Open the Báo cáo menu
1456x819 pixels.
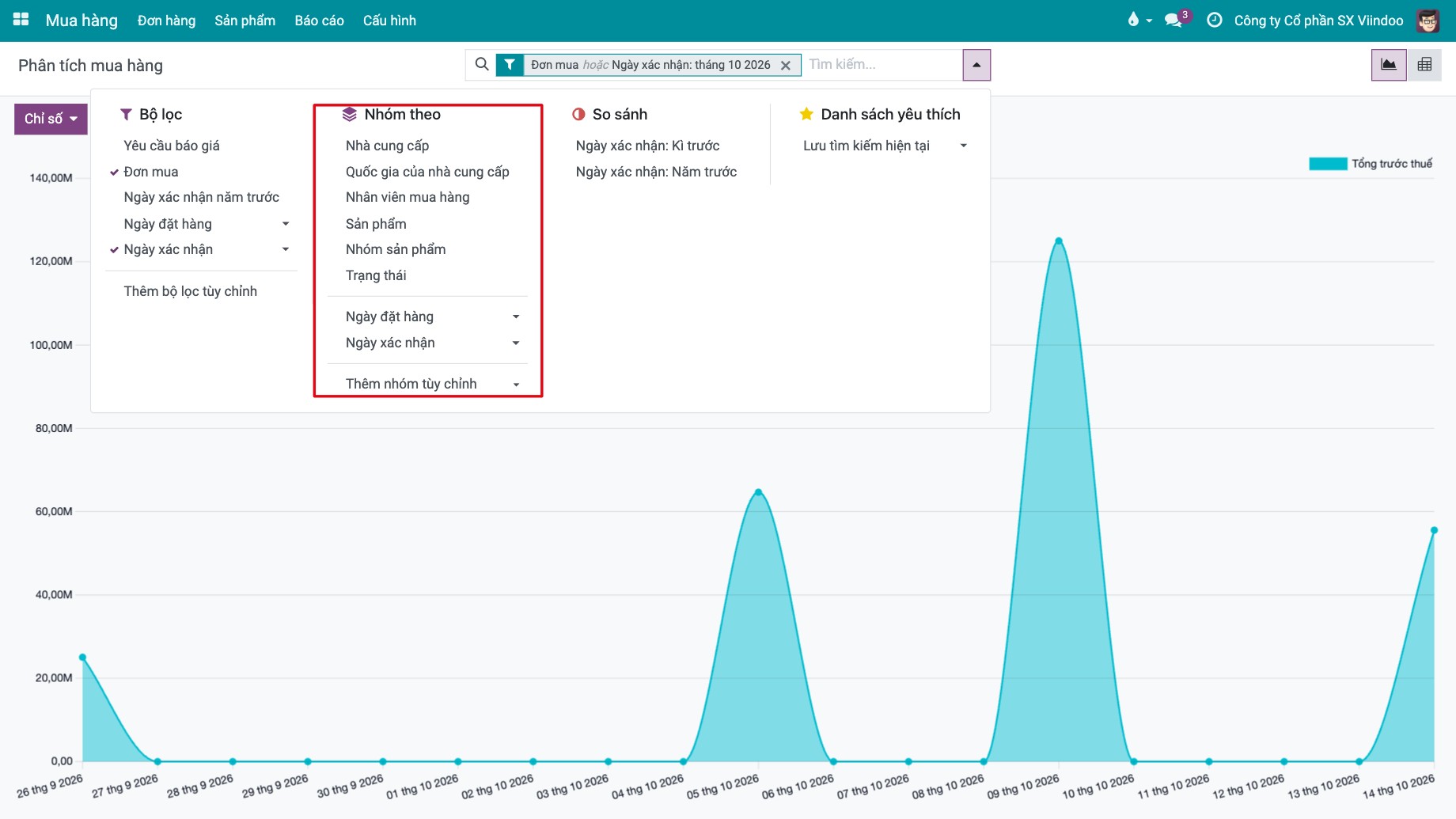click(x=319, y=21)
